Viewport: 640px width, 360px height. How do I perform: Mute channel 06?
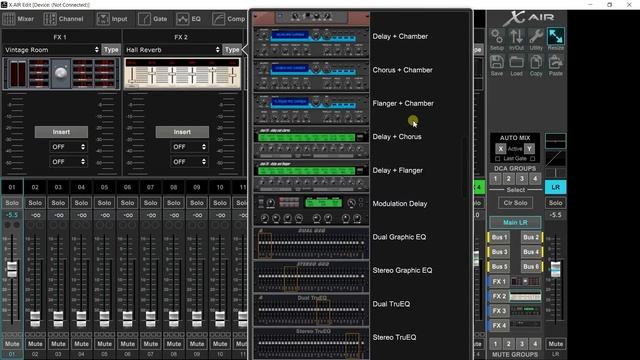click(127, 344)
